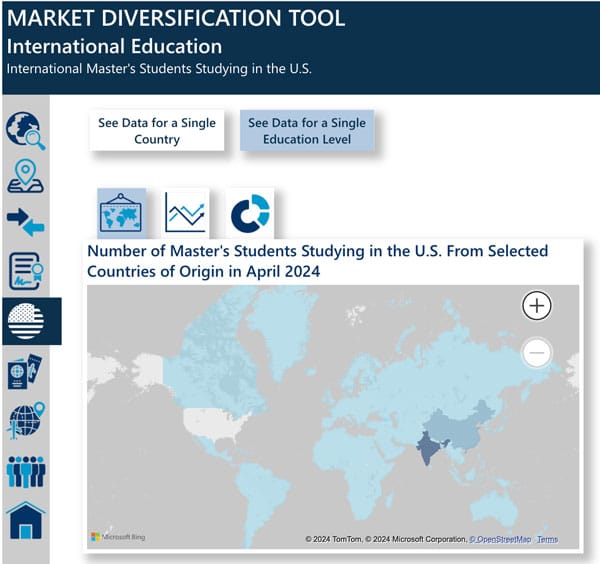This screenshot has width=600, height=564.
Task: Select the U.S. flag sidebar icon
Action: 26,321
